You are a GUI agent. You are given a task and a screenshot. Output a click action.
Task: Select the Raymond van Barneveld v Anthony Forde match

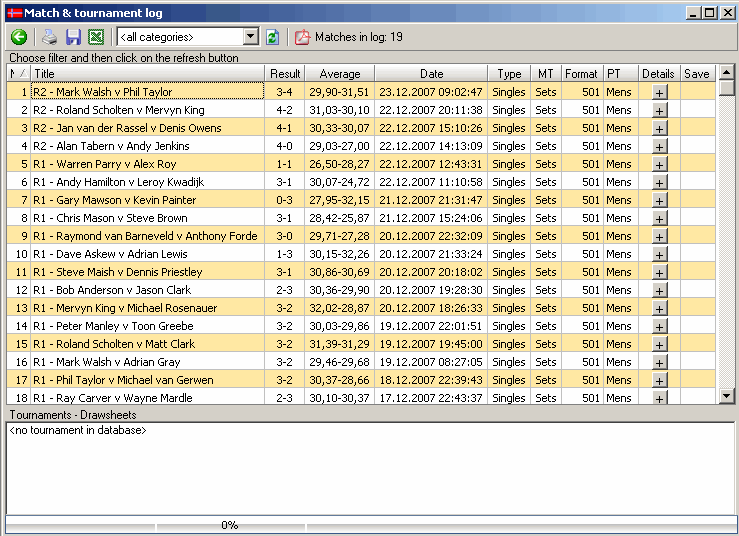click(x=145, y=236)
